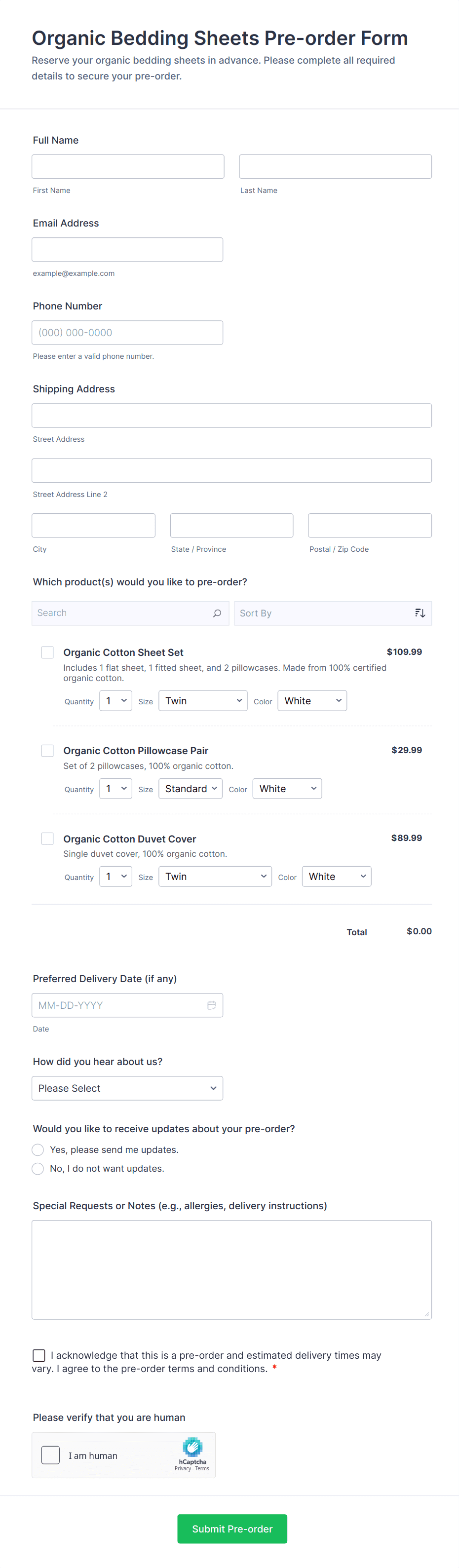Choose 'Yes, please send me updates' option
Screen dimensions: 459x1568
coord(38,1149)
